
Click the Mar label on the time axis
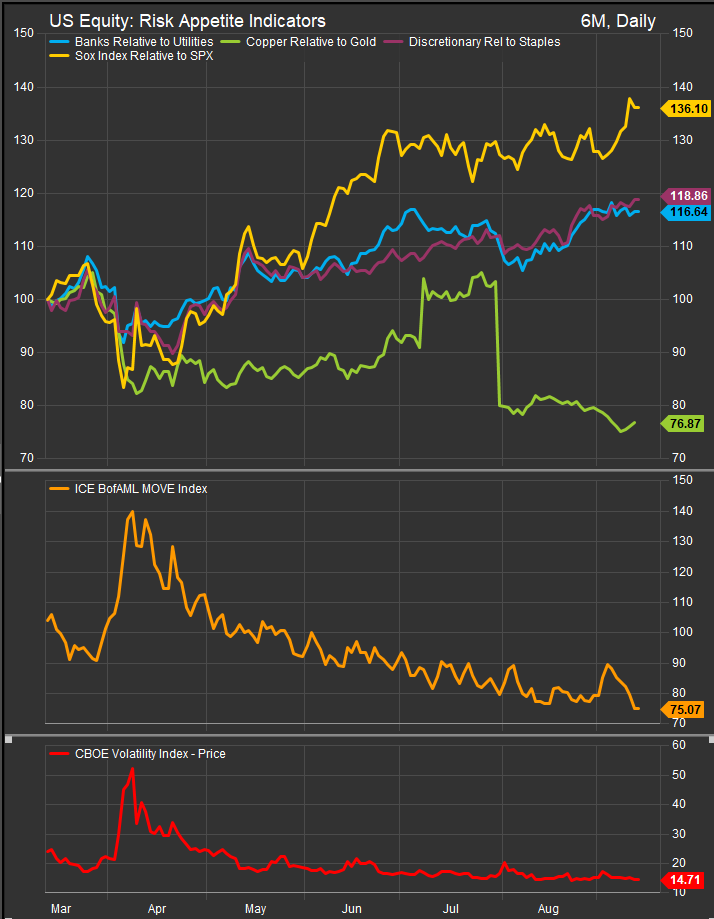point(60,908)
